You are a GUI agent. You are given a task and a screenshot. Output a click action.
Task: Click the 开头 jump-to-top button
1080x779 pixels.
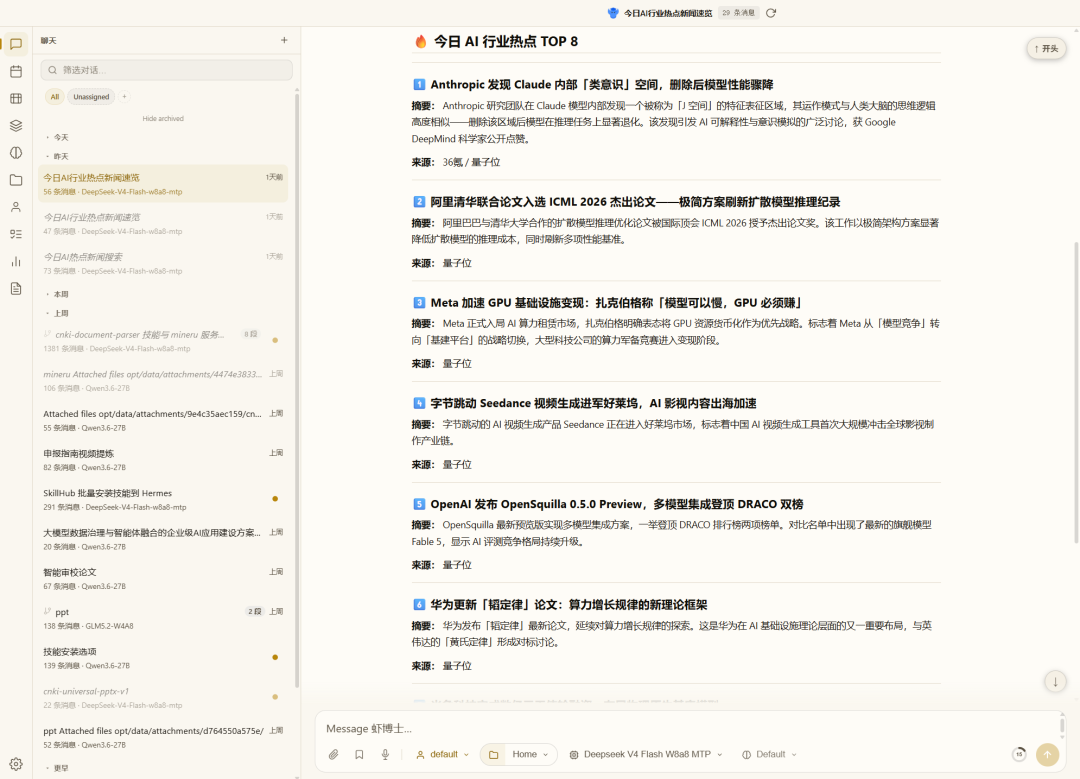1046,49
